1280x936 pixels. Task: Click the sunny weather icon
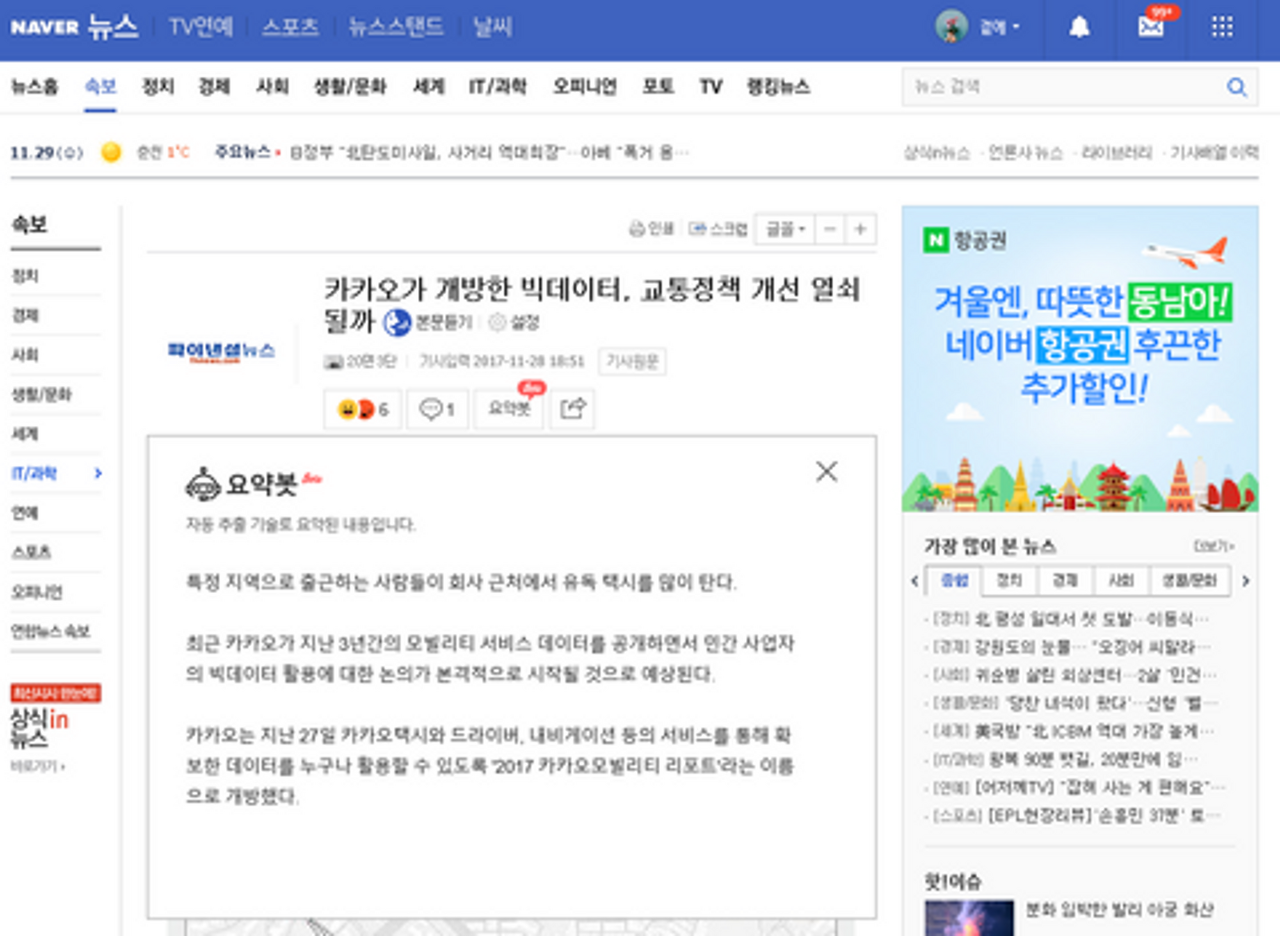click(111, 152)
